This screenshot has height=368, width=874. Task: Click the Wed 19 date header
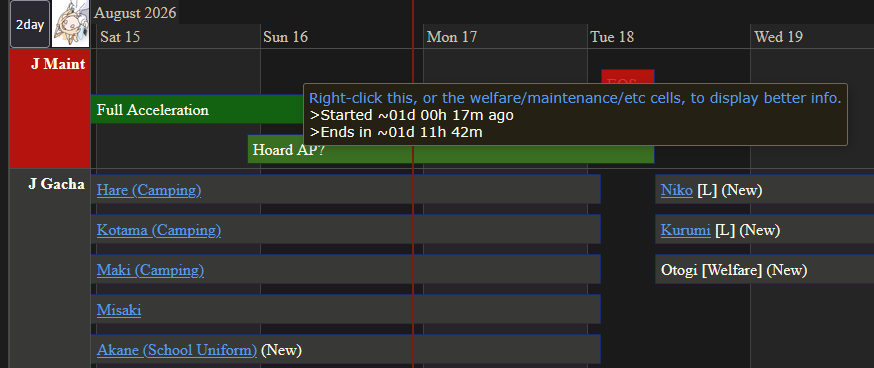point(778,37)
